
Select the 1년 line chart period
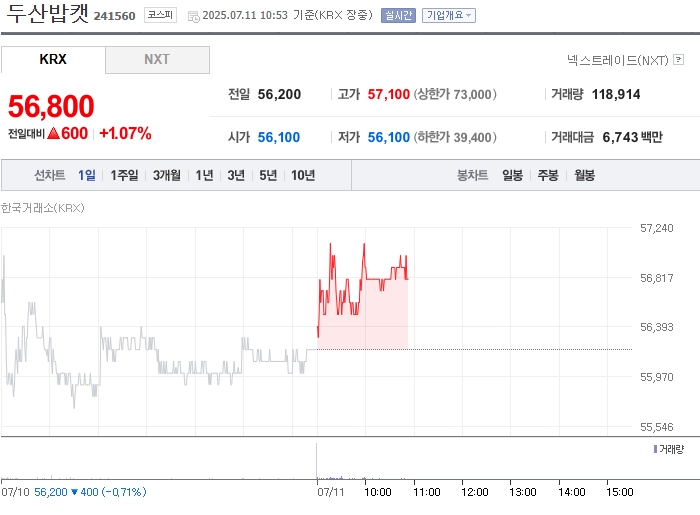[204, 175]
